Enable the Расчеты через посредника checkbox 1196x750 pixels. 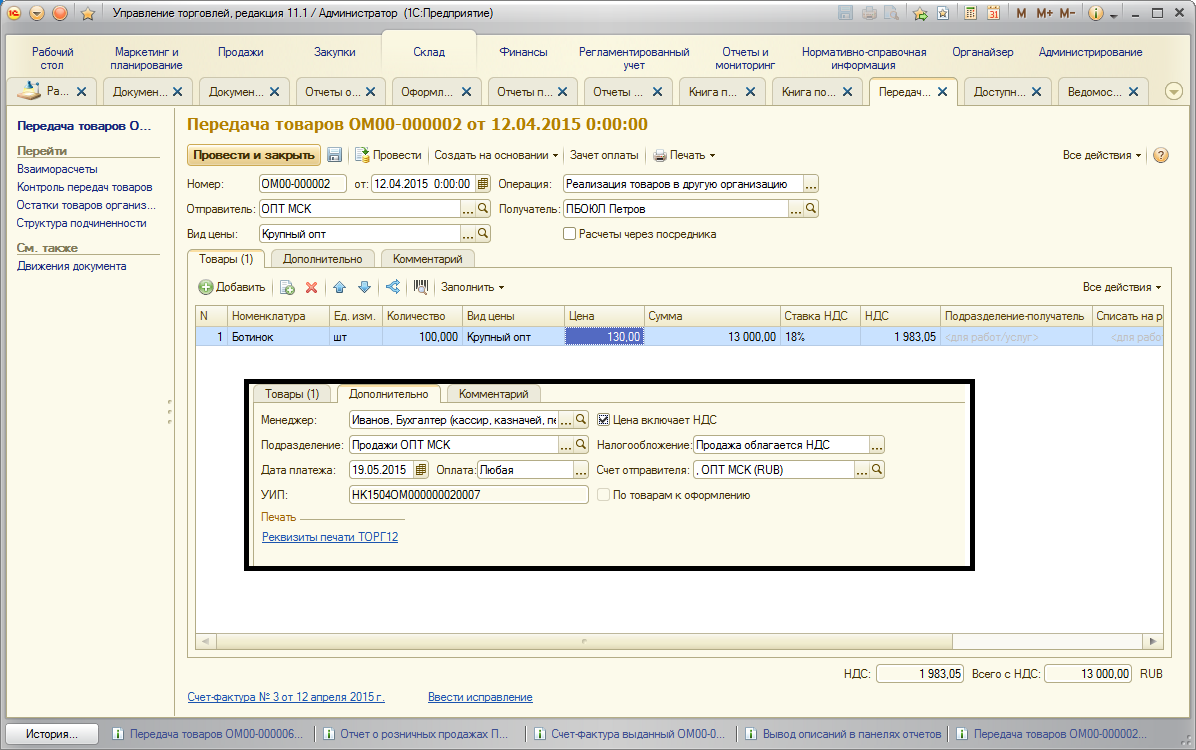[x=570, y=234]
